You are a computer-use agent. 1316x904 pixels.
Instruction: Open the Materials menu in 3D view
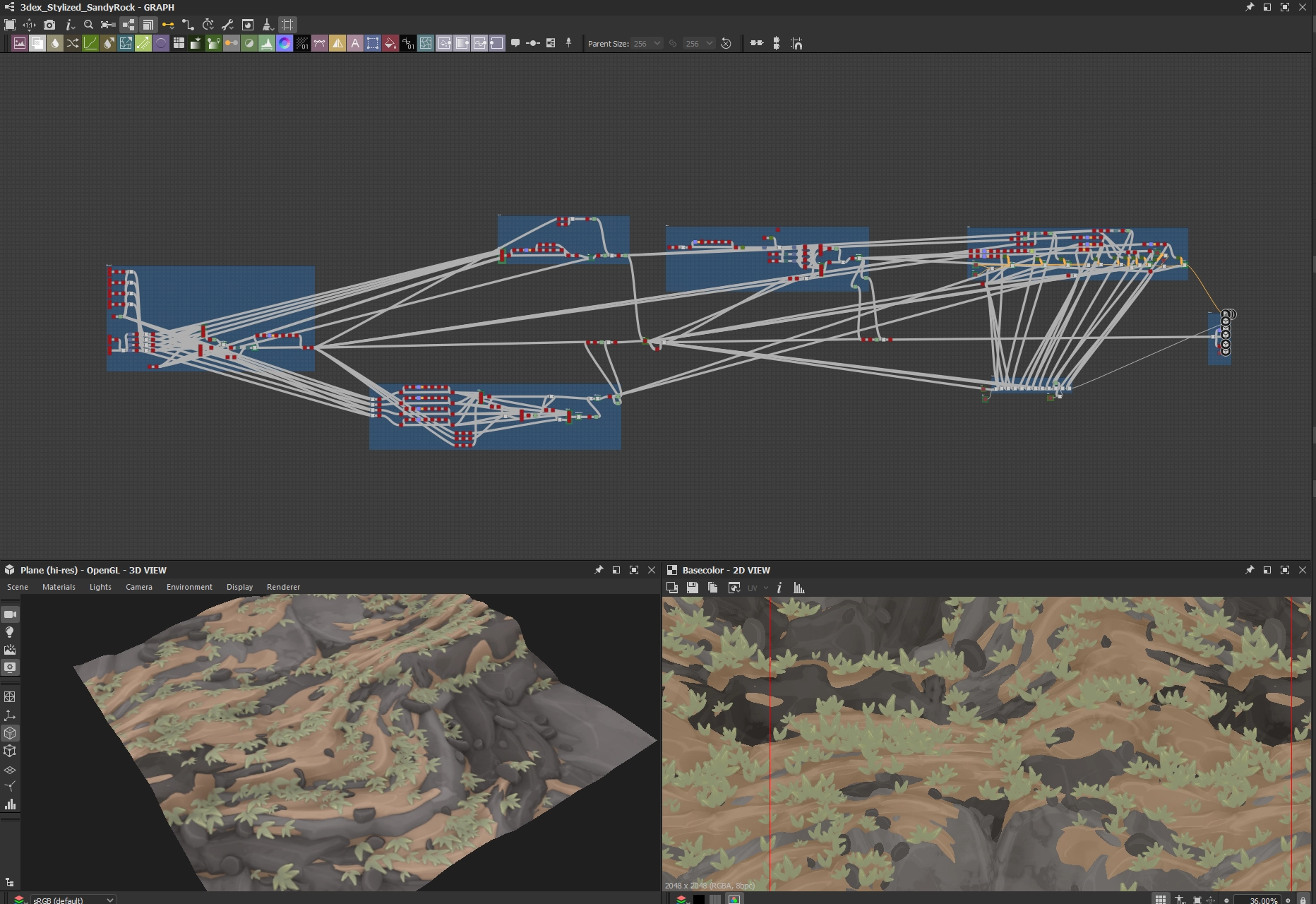click(x=59, y=587)
